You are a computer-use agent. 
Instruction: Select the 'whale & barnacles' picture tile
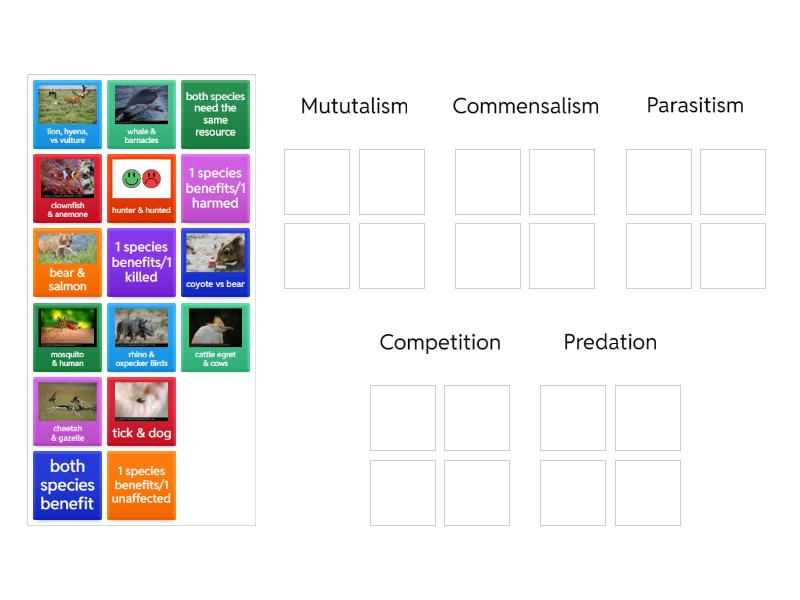[x=141, y=113]
